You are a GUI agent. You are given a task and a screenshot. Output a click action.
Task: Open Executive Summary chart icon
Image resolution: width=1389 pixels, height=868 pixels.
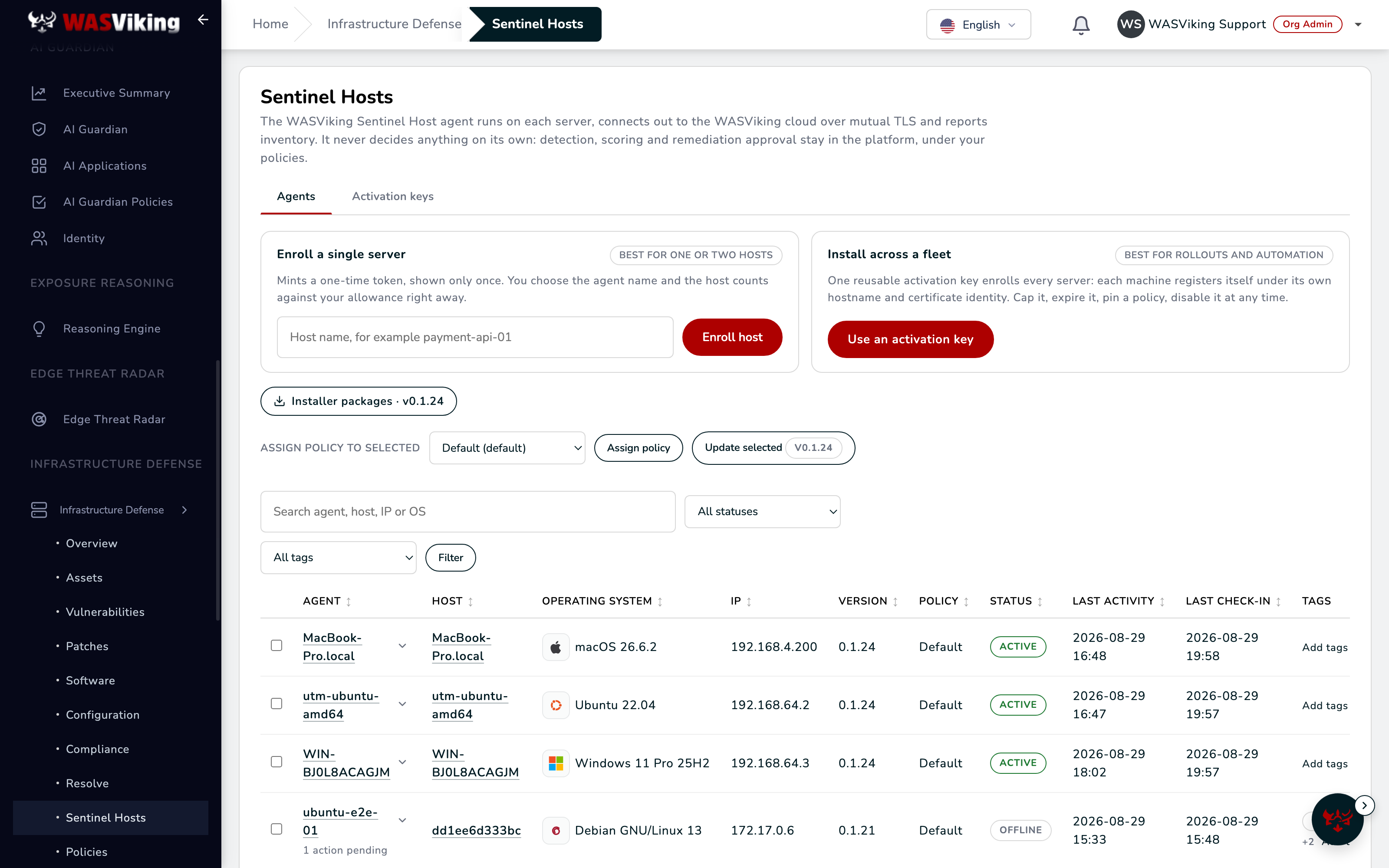(39, 93)
